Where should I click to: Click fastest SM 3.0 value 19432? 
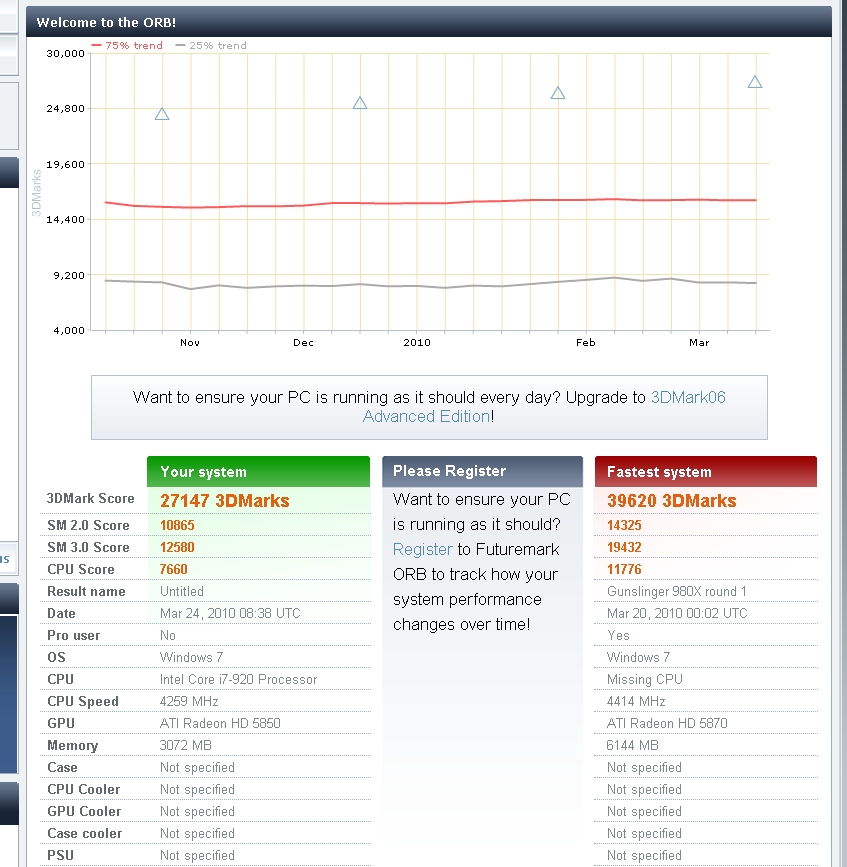click(x=624, y=547)
